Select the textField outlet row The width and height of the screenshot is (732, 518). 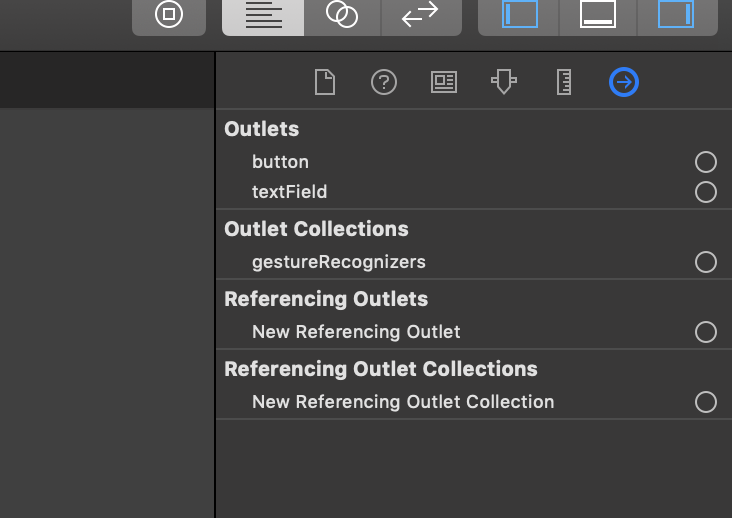coord(474,192)
